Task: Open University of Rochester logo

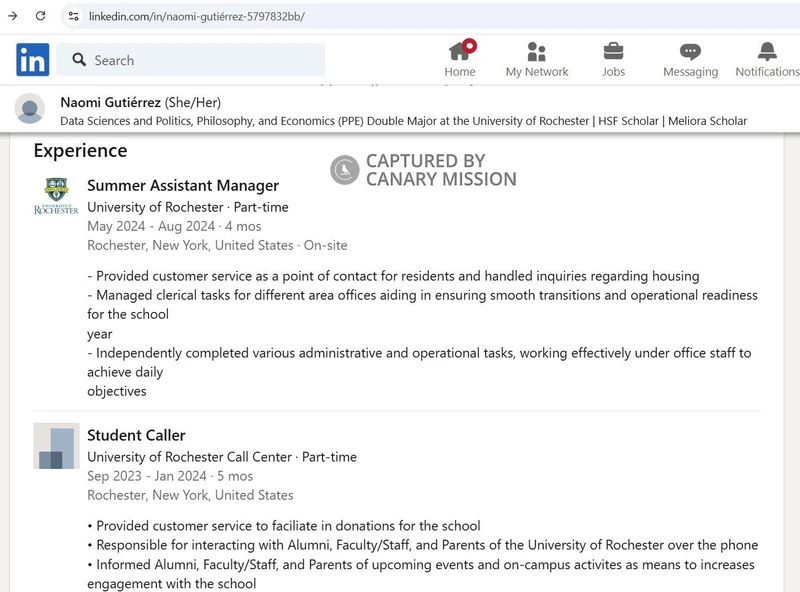Action: click(56, 196)
